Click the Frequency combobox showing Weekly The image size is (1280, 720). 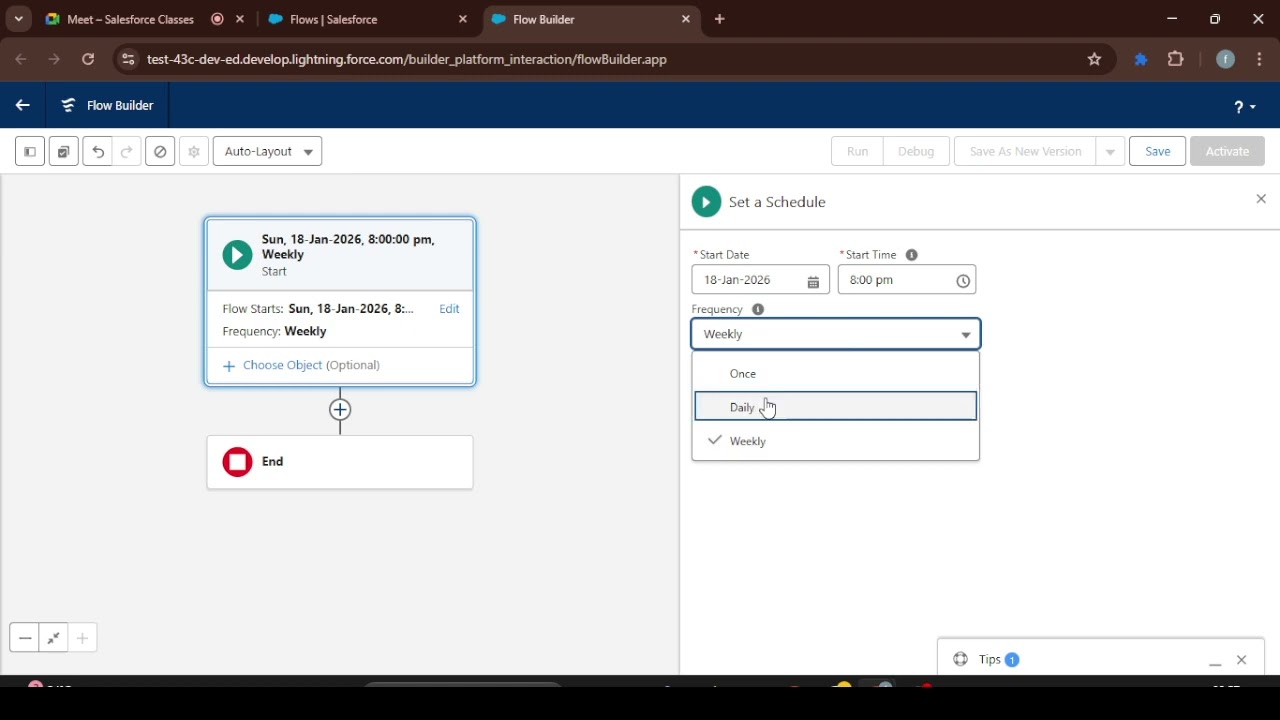[836, 334]
